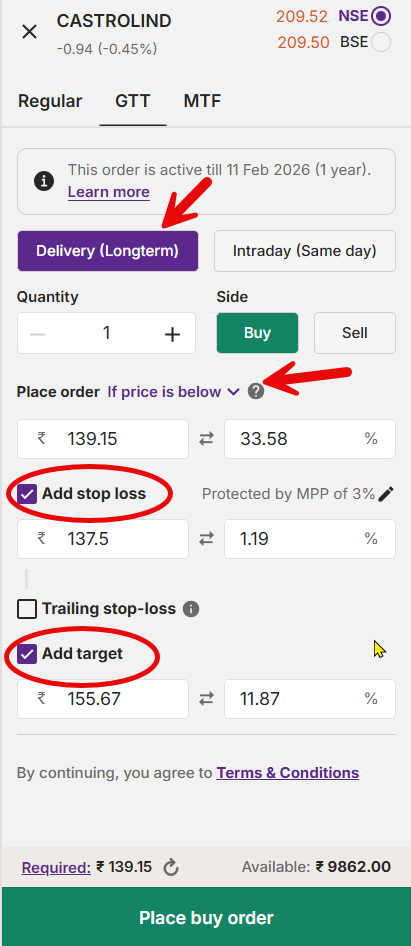
Task: Enable Trailing stop-loss checkbox
Action: pos(27,609)
